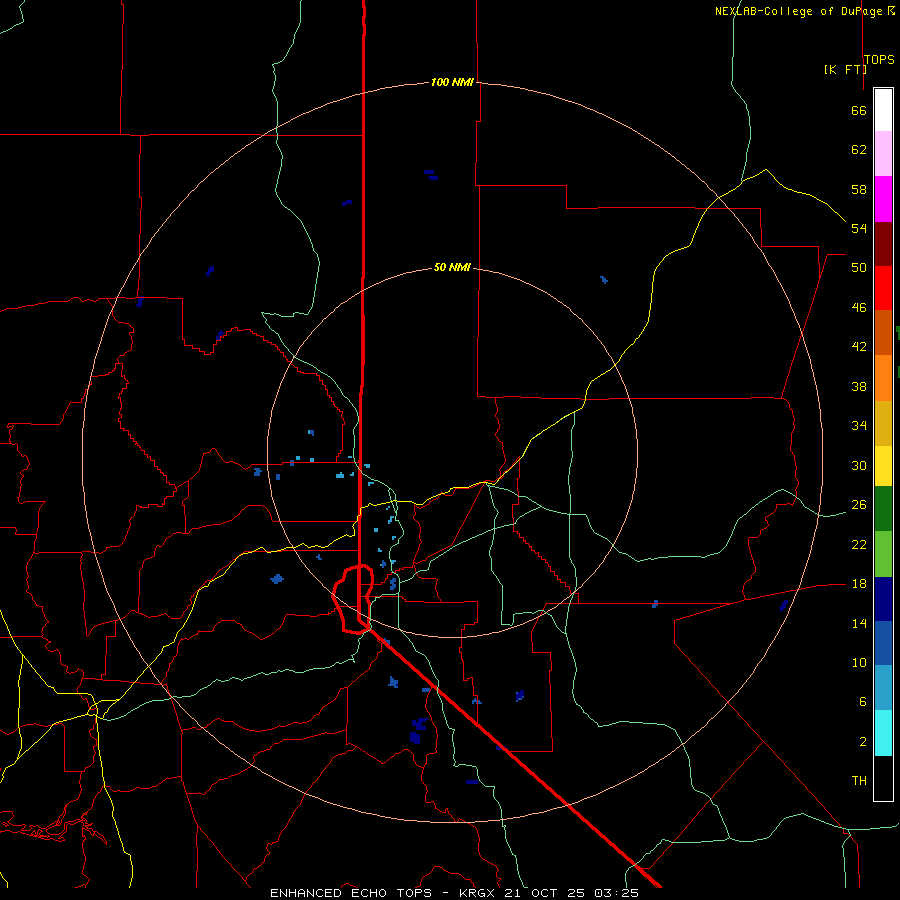
Task: Select the 03:25 timestamp text
Action: click(616, 893)
